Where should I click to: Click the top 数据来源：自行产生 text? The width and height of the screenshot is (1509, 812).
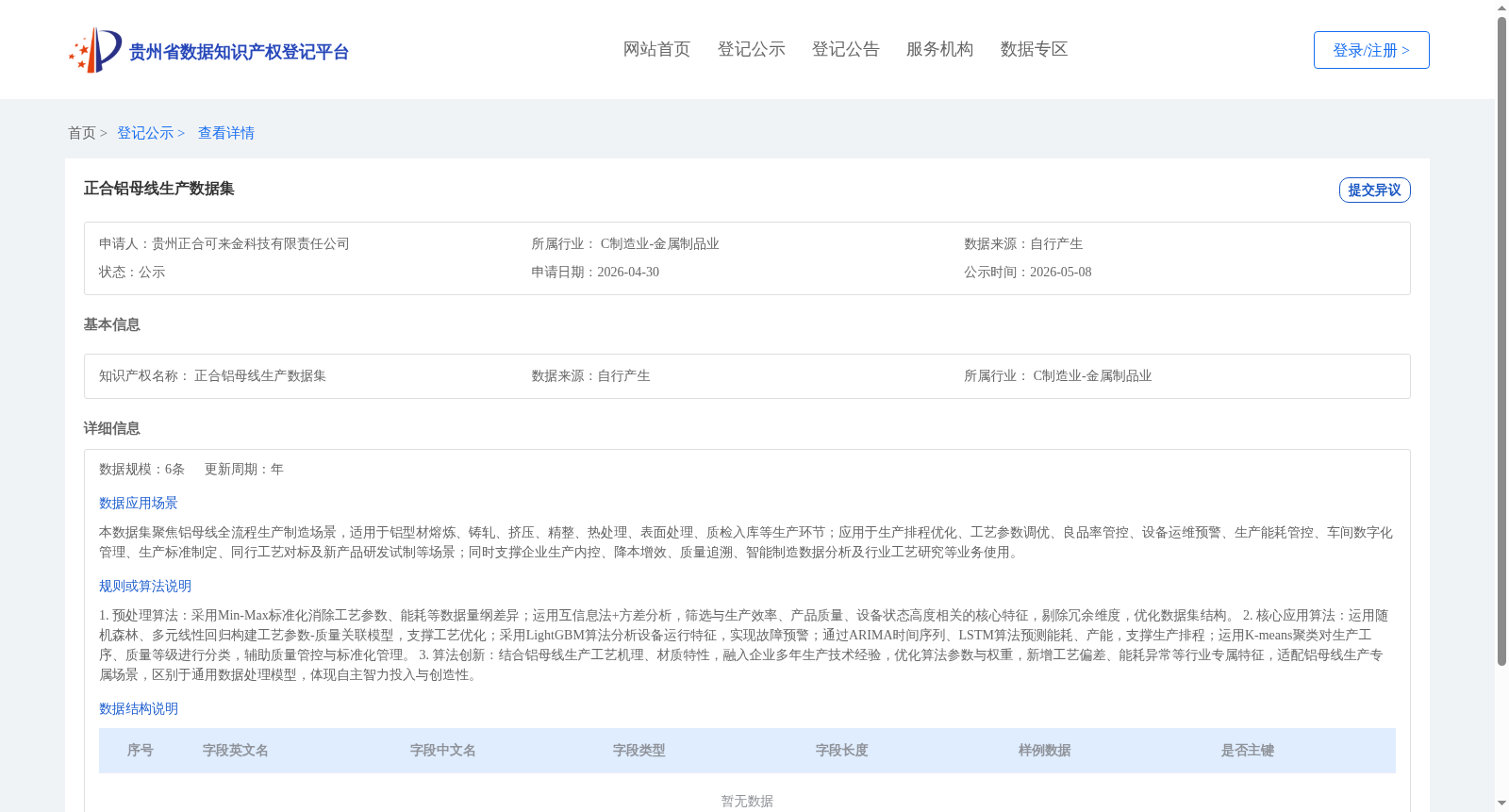(1023, 243)
